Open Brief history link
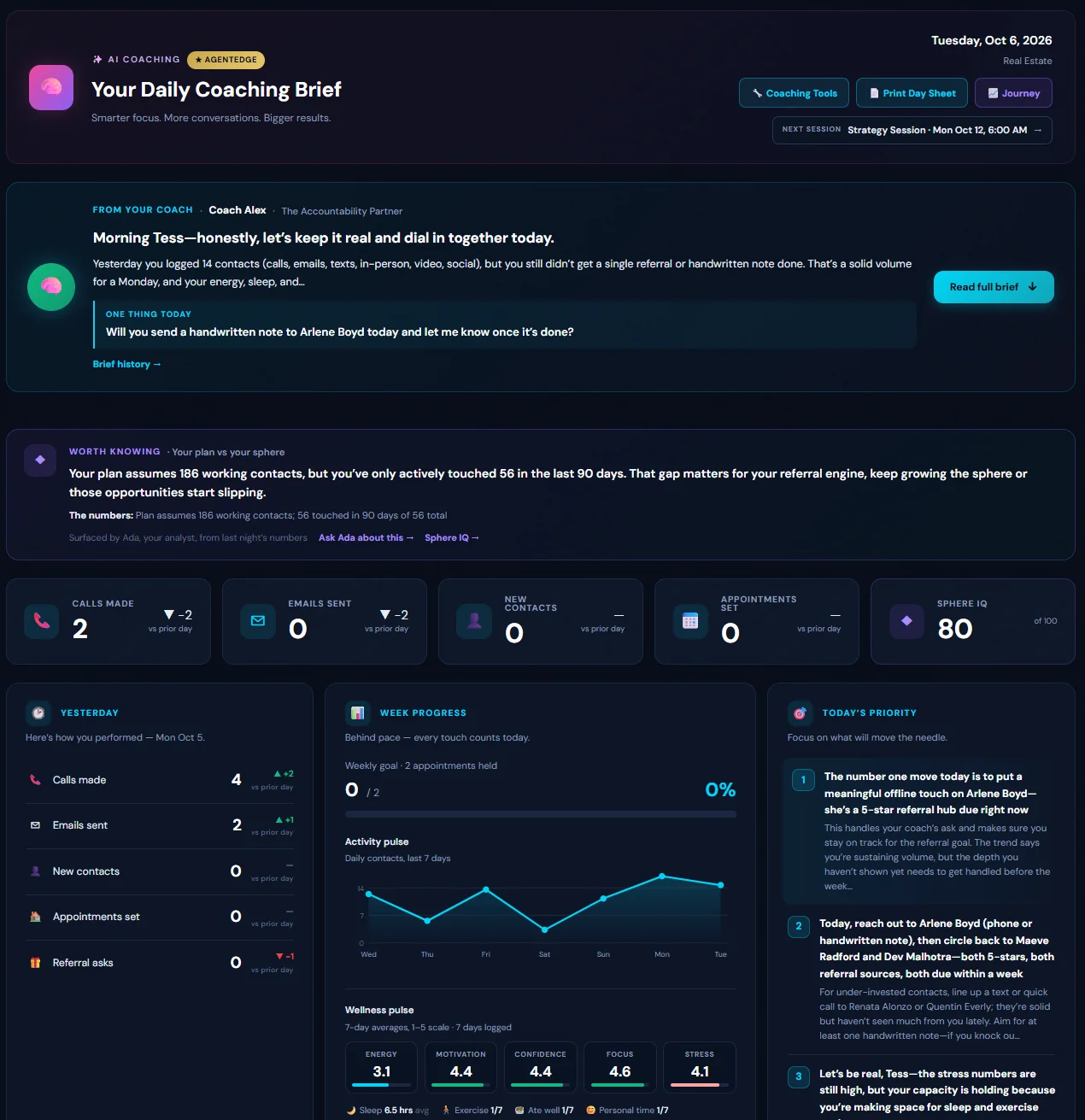 pos(126,364)
